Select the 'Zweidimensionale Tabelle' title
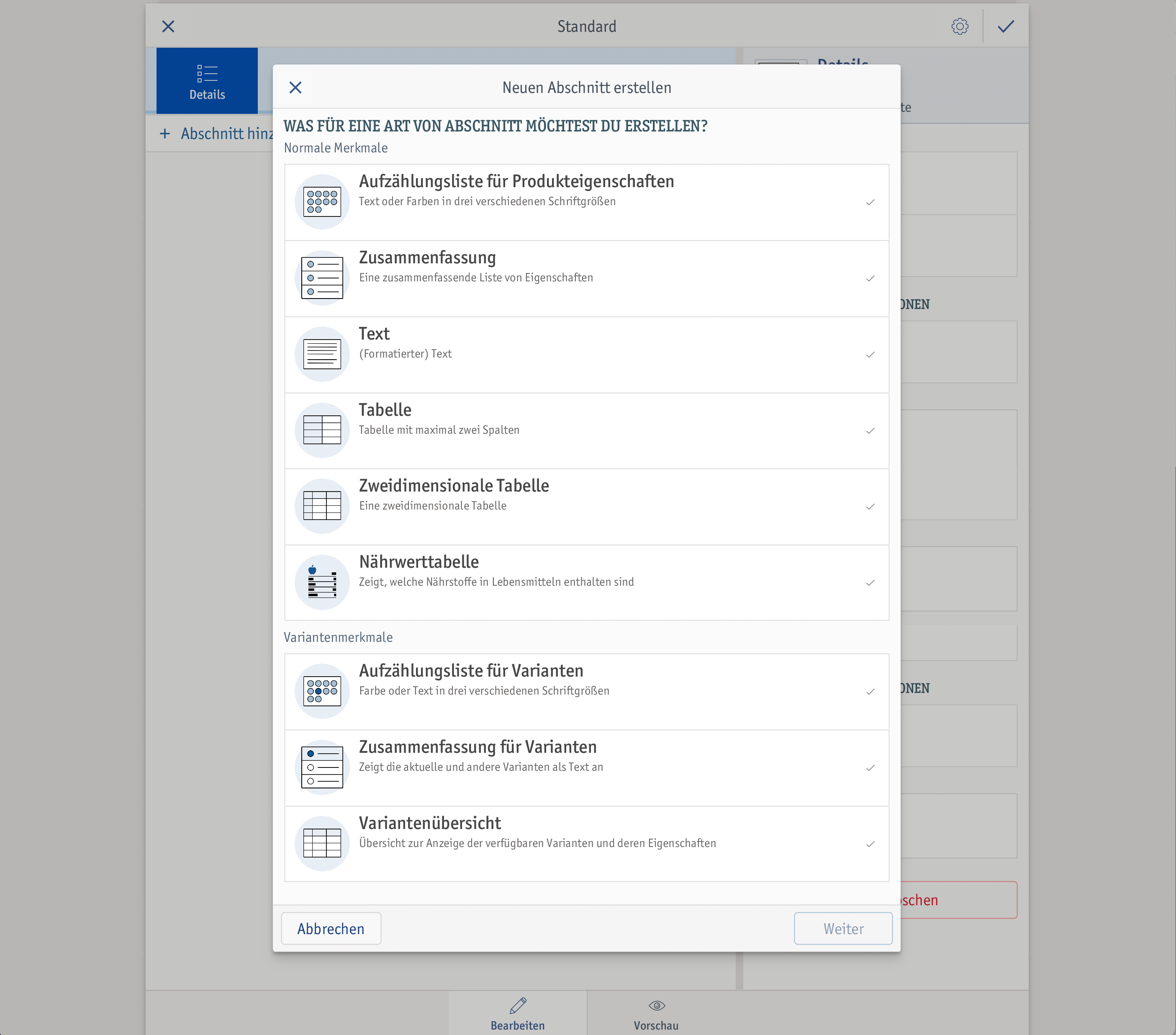This screenshot has height=1035, width=1176. point(454,486)
